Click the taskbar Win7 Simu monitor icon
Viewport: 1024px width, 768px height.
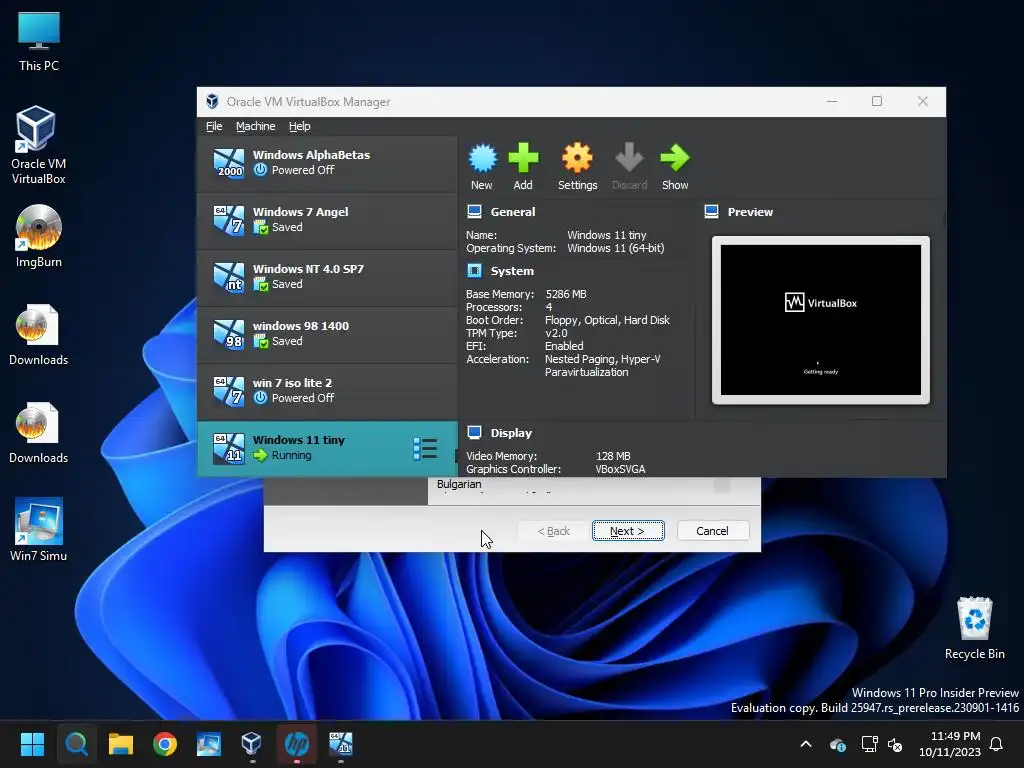point(209,744)
